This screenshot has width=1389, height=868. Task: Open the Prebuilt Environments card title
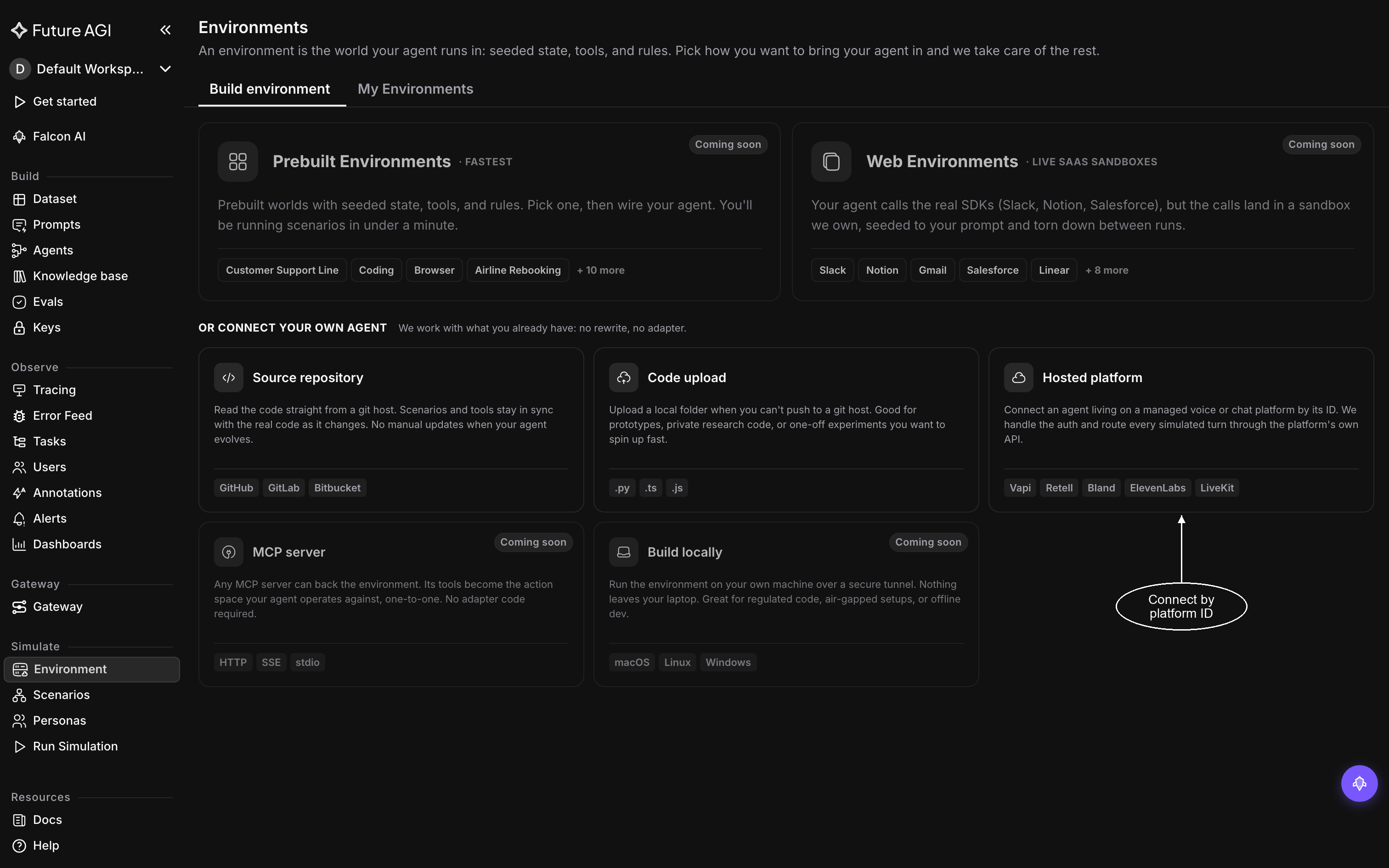361,161
